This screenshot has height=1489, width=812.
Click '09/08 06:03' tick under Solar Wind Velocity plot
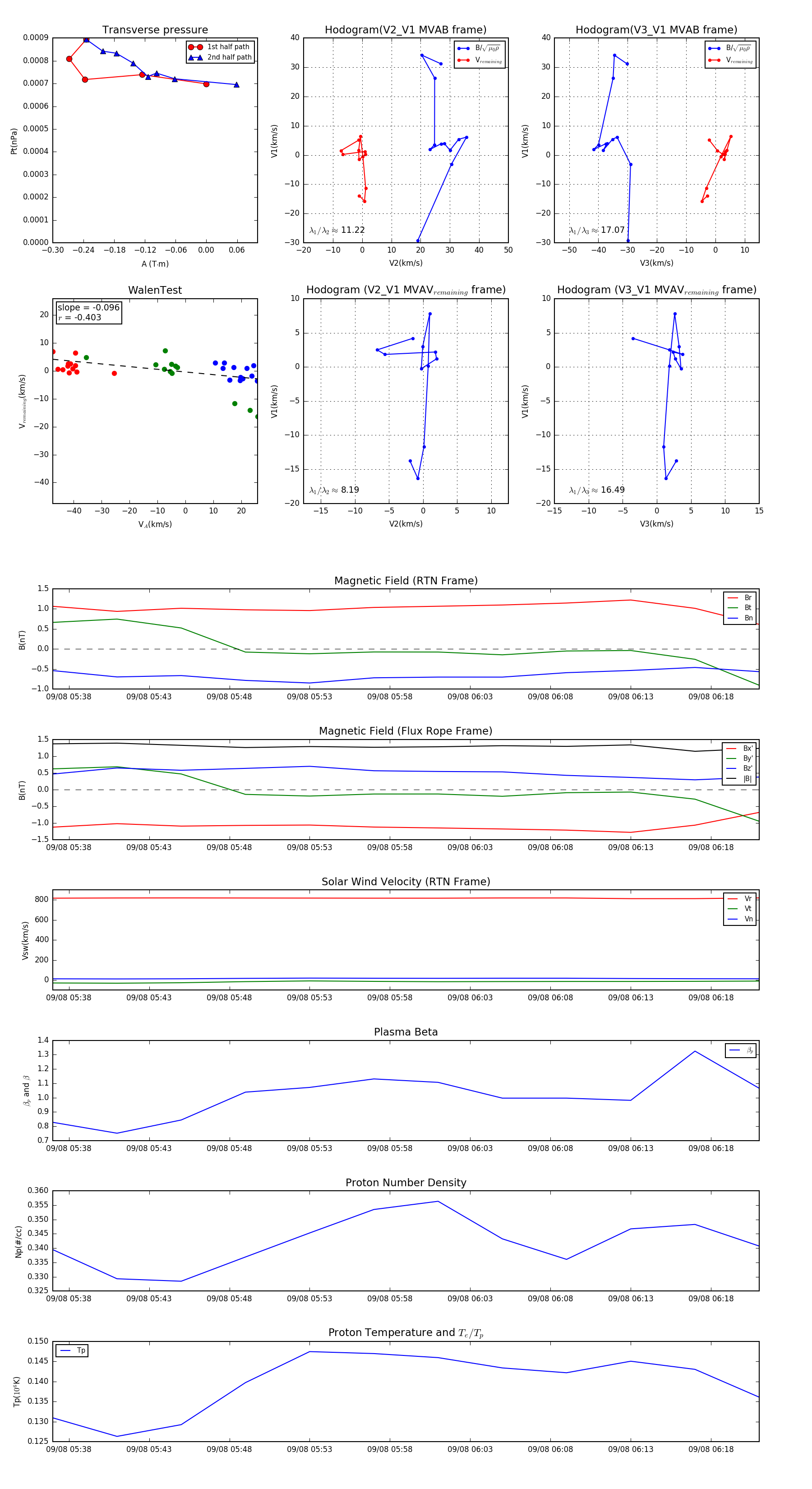470,998
